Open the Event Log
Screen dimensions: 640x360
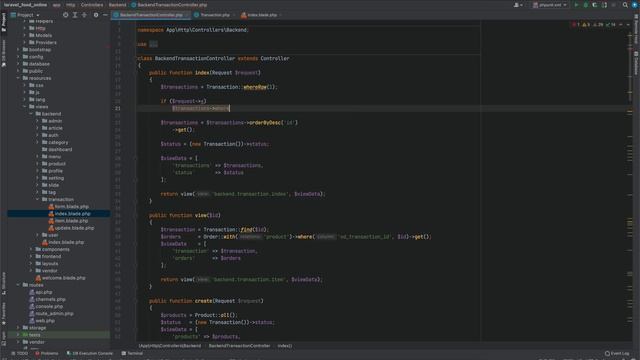point(617,353)
